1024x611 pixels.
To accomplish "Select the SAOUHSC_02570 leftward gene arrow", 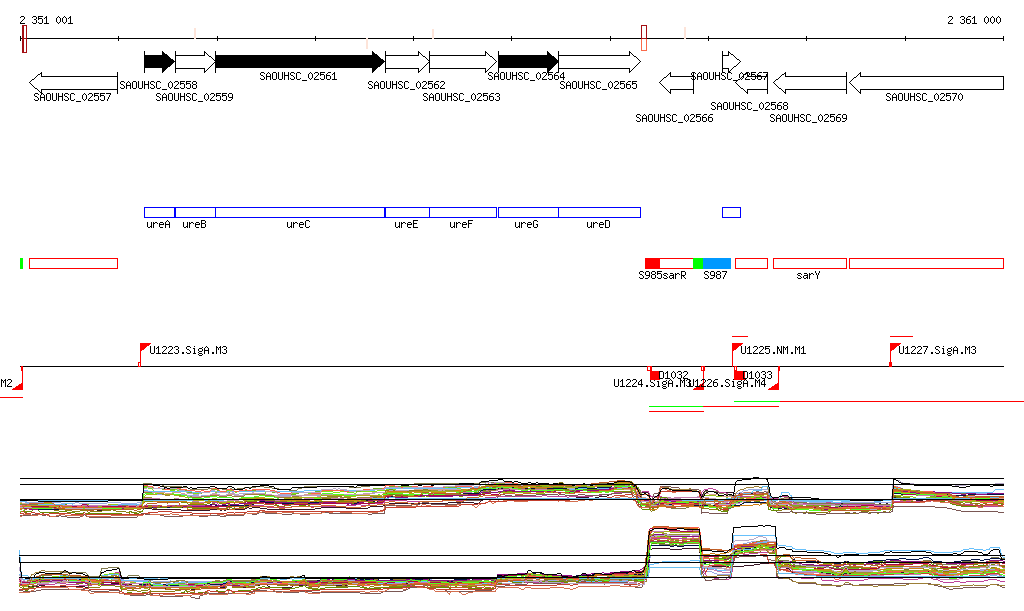I will click(x=925, y=82).
